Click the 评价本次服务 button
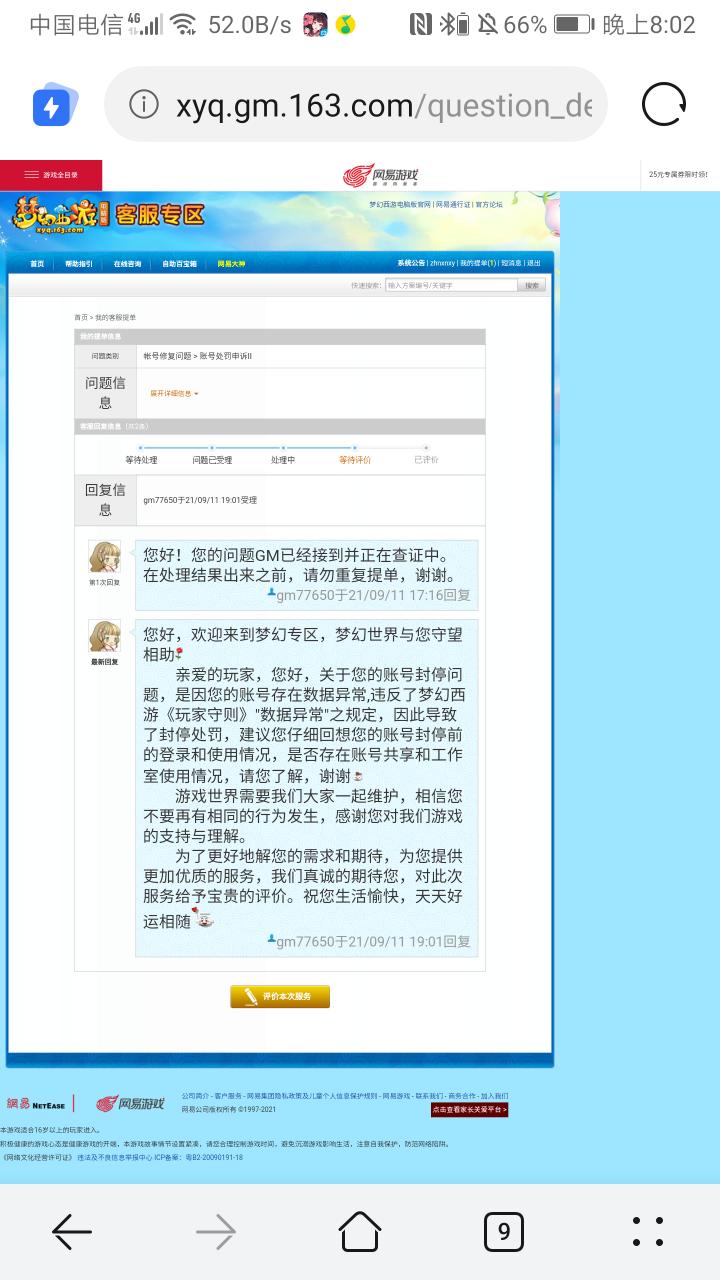720x1280 pixels. 280,997
